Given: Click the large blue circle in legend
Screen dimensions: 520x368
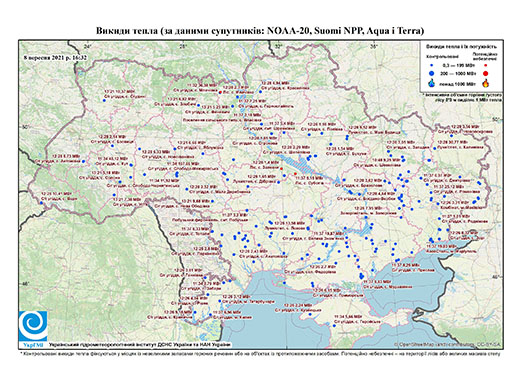Looking at the screenshot, I should click(x=432, y=73).
